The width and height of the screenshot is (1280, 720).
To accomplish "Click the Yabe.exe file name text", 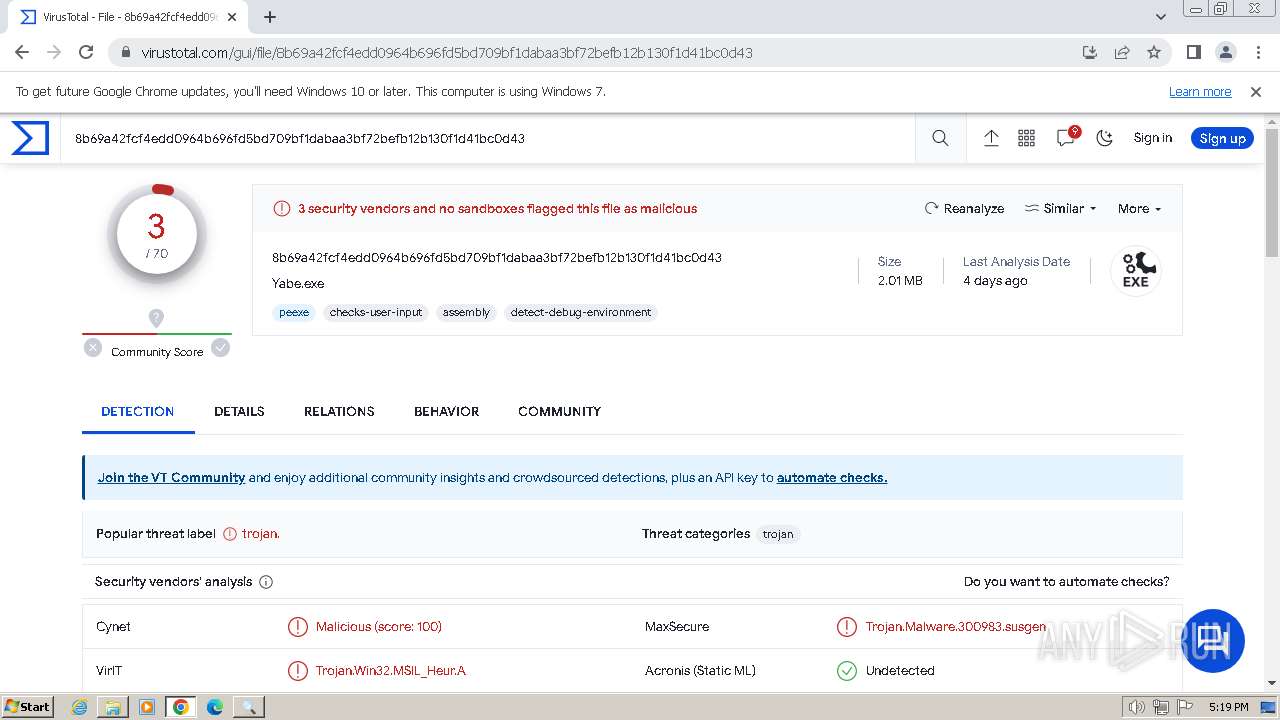I will (298, 283).
